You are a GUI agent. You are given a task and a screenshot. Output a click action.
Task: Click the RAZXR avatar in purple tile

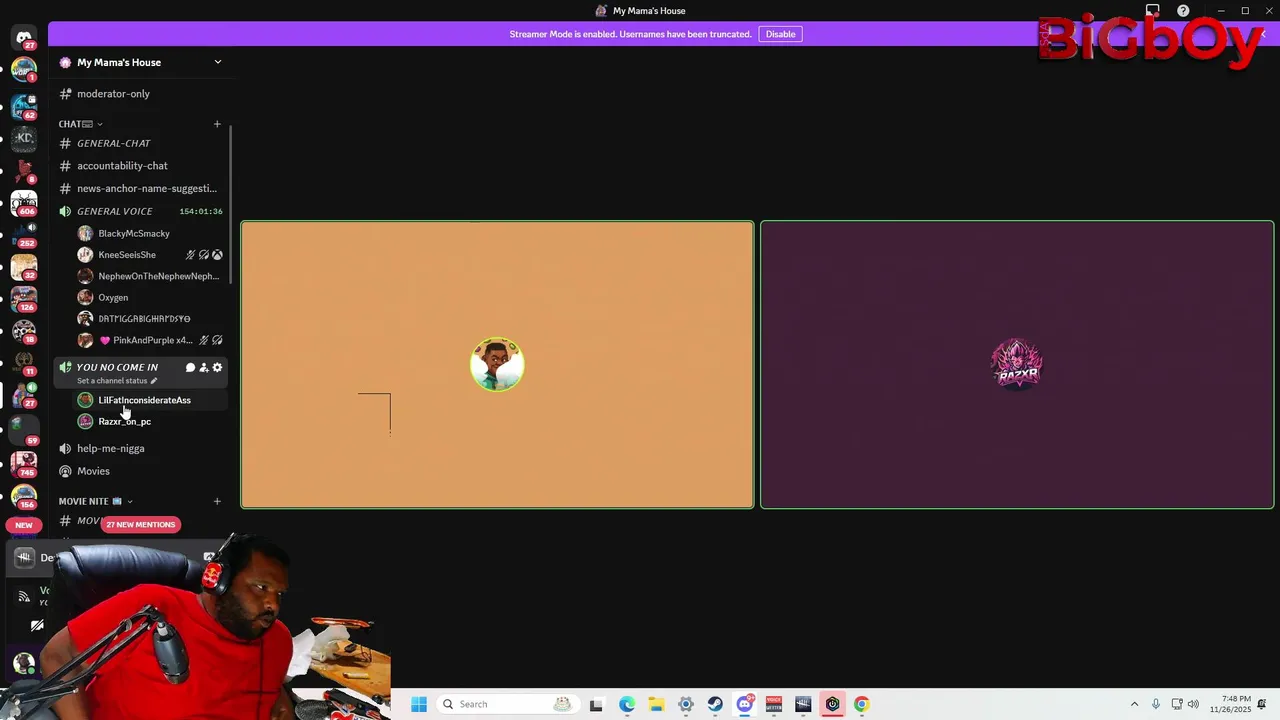(1017, 363)
